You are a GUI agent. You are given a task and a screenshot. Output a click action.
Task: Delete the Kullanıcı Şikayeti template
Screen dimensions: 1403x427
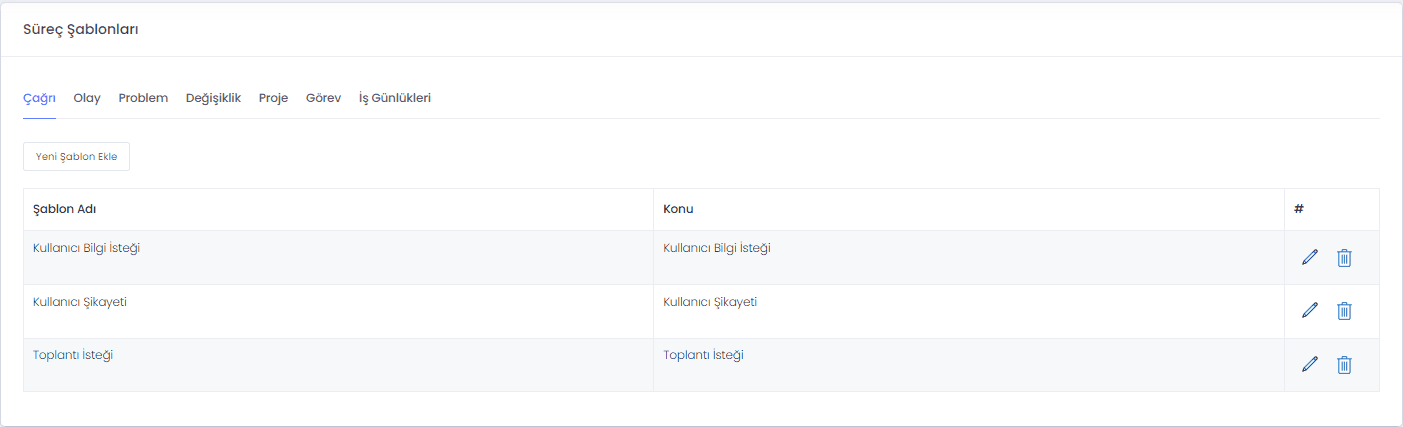(1344, 310)
